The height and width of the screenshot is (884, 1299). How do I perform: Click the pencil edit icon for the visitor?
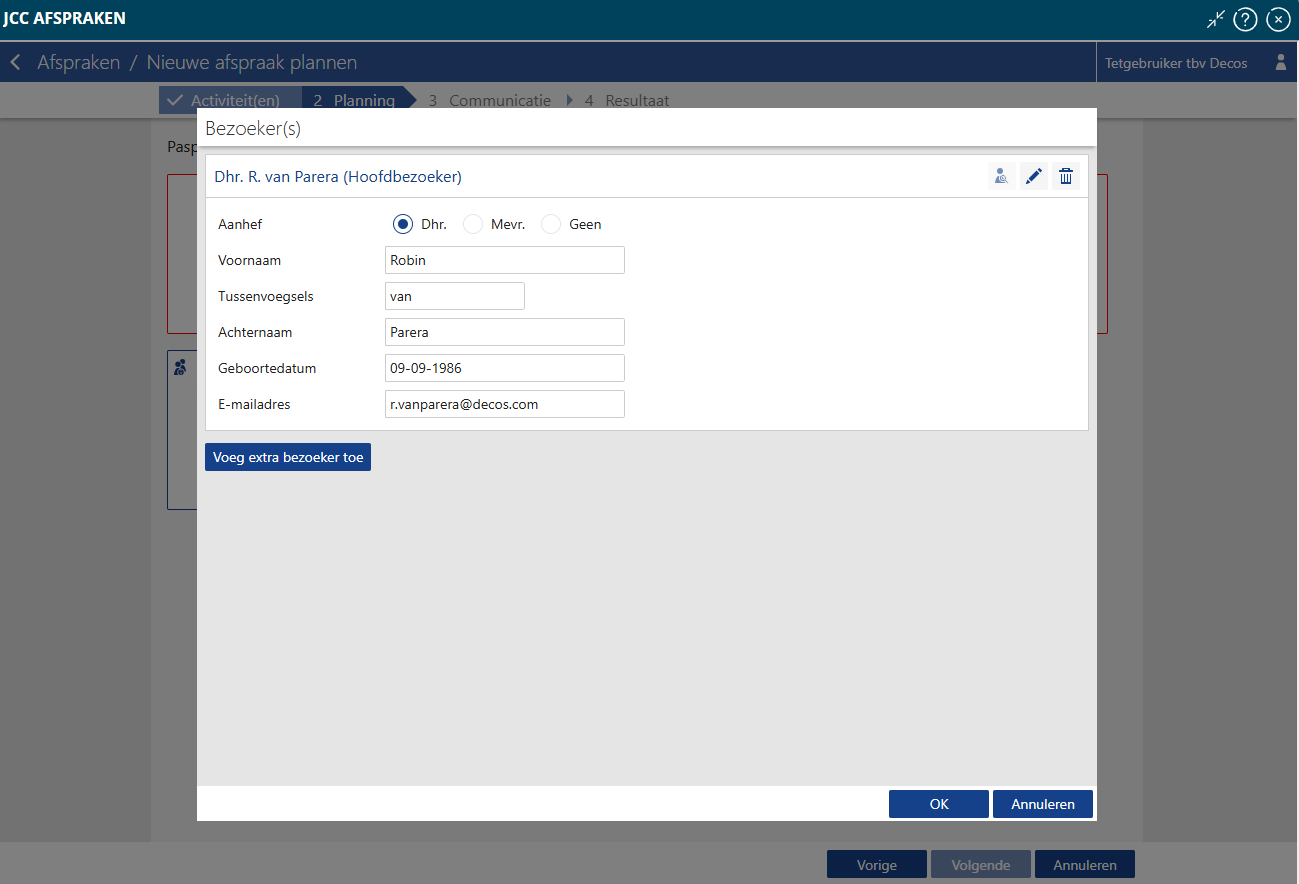tap(1034, 177)
